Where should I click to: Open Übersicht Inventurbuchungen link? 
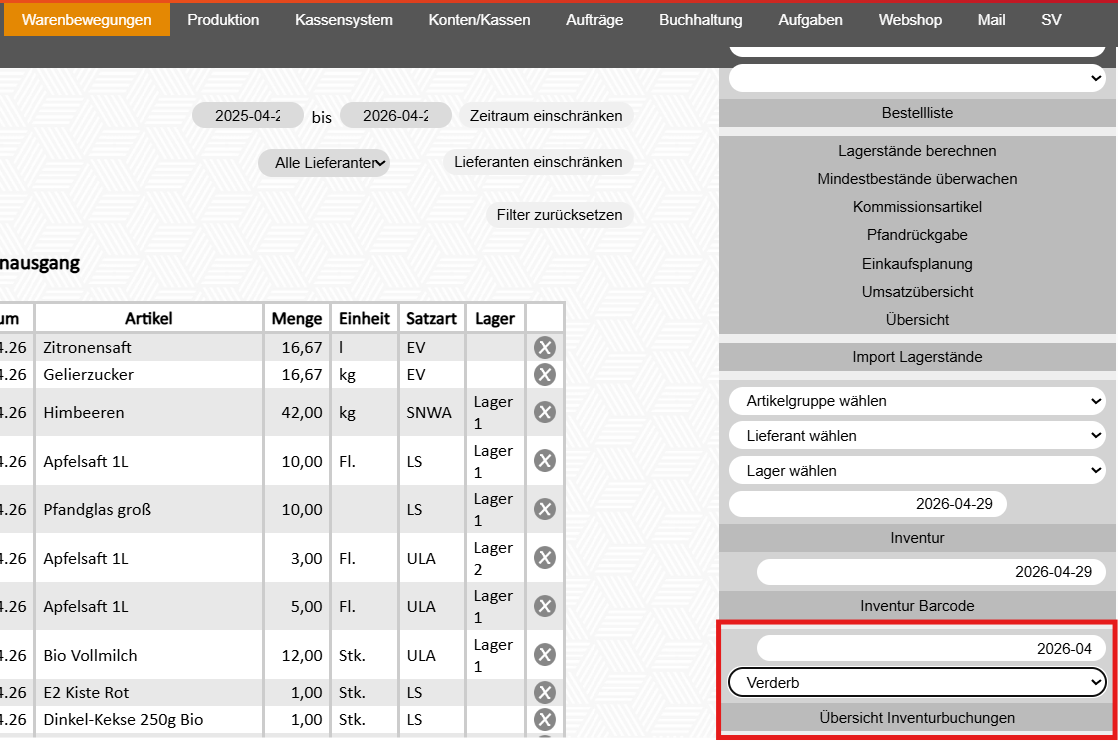917,718
